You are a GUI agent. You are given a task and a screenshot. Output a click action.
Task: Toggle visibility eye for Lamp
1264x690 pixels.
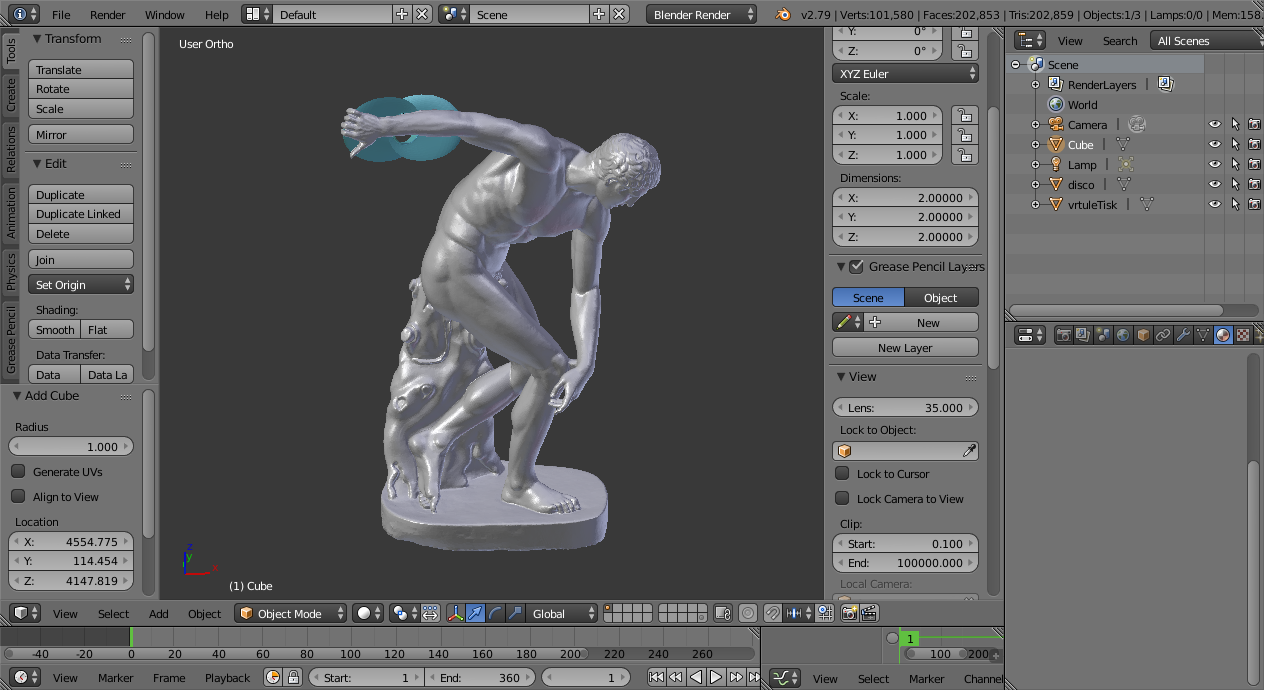(1215, 165)
